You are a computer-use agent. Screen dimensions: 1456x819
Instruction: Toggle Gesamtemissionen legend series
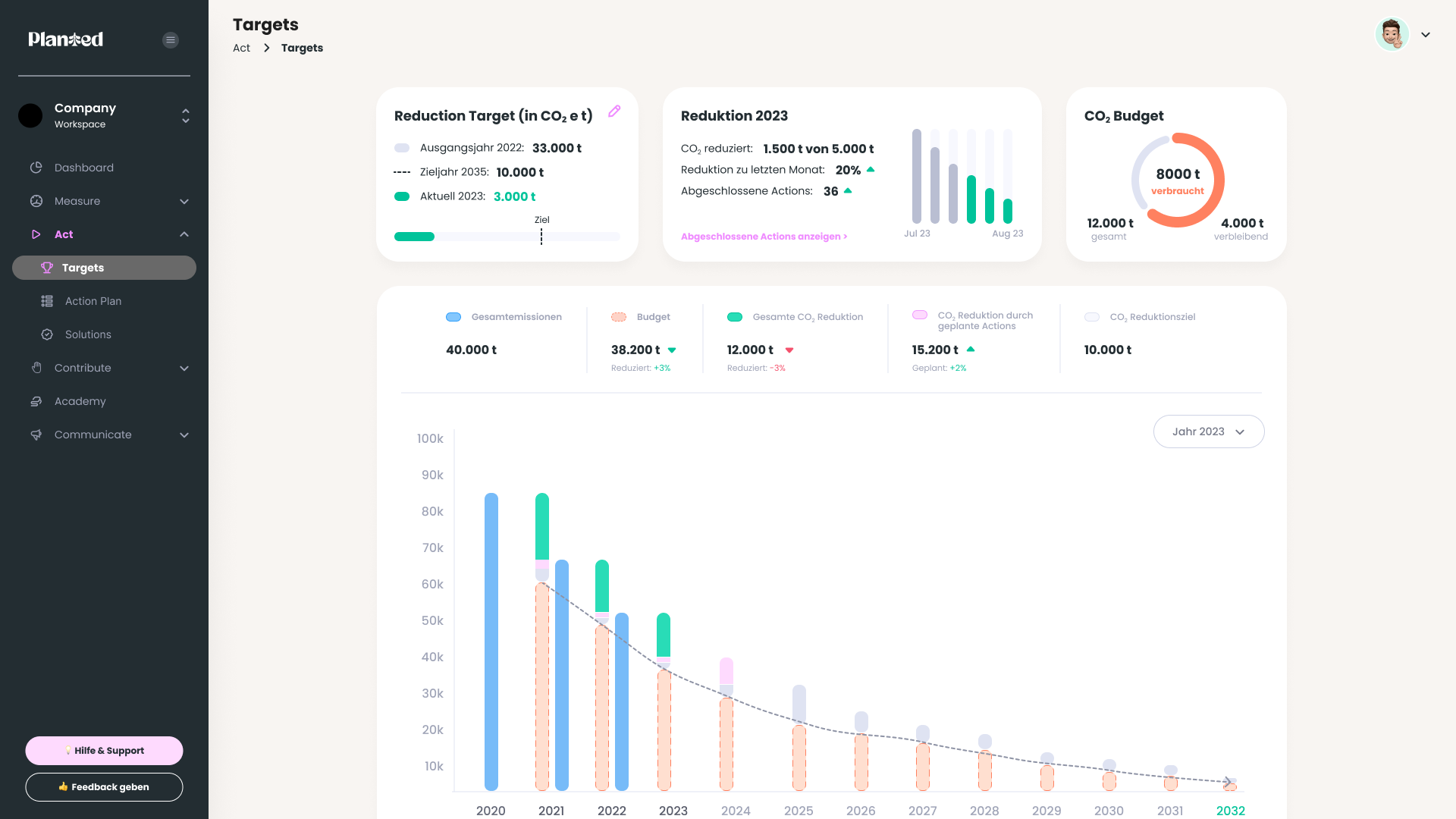(x=453, y=317)
